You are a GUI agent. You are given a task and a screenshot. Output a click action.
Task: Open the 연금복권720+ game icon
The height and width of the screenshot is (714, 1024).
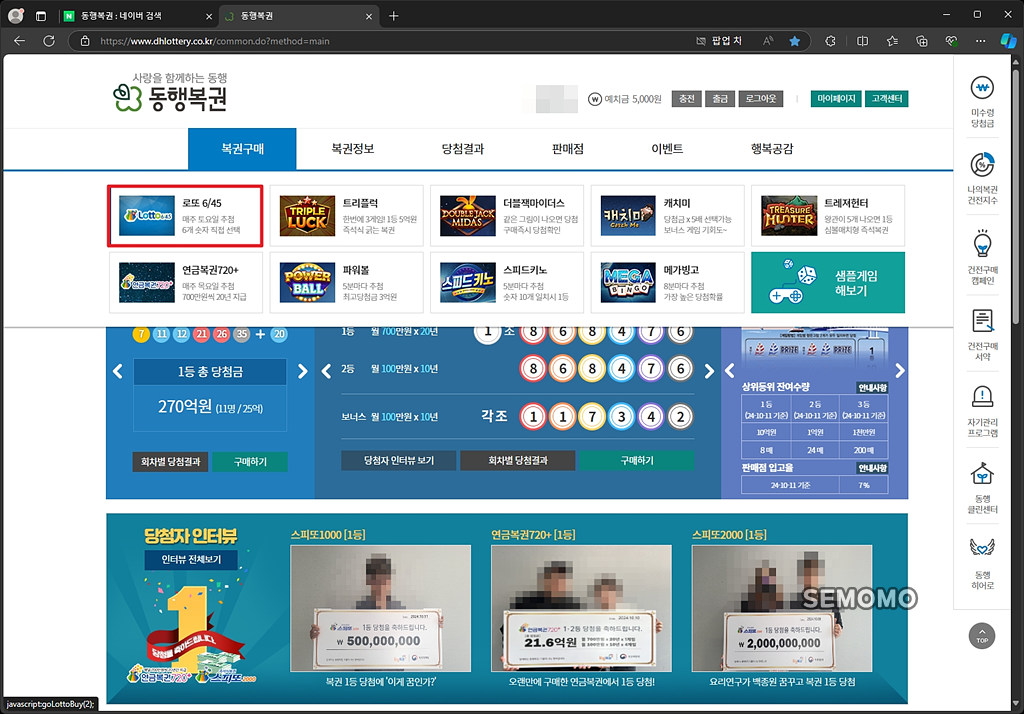(x=146, y=282)
